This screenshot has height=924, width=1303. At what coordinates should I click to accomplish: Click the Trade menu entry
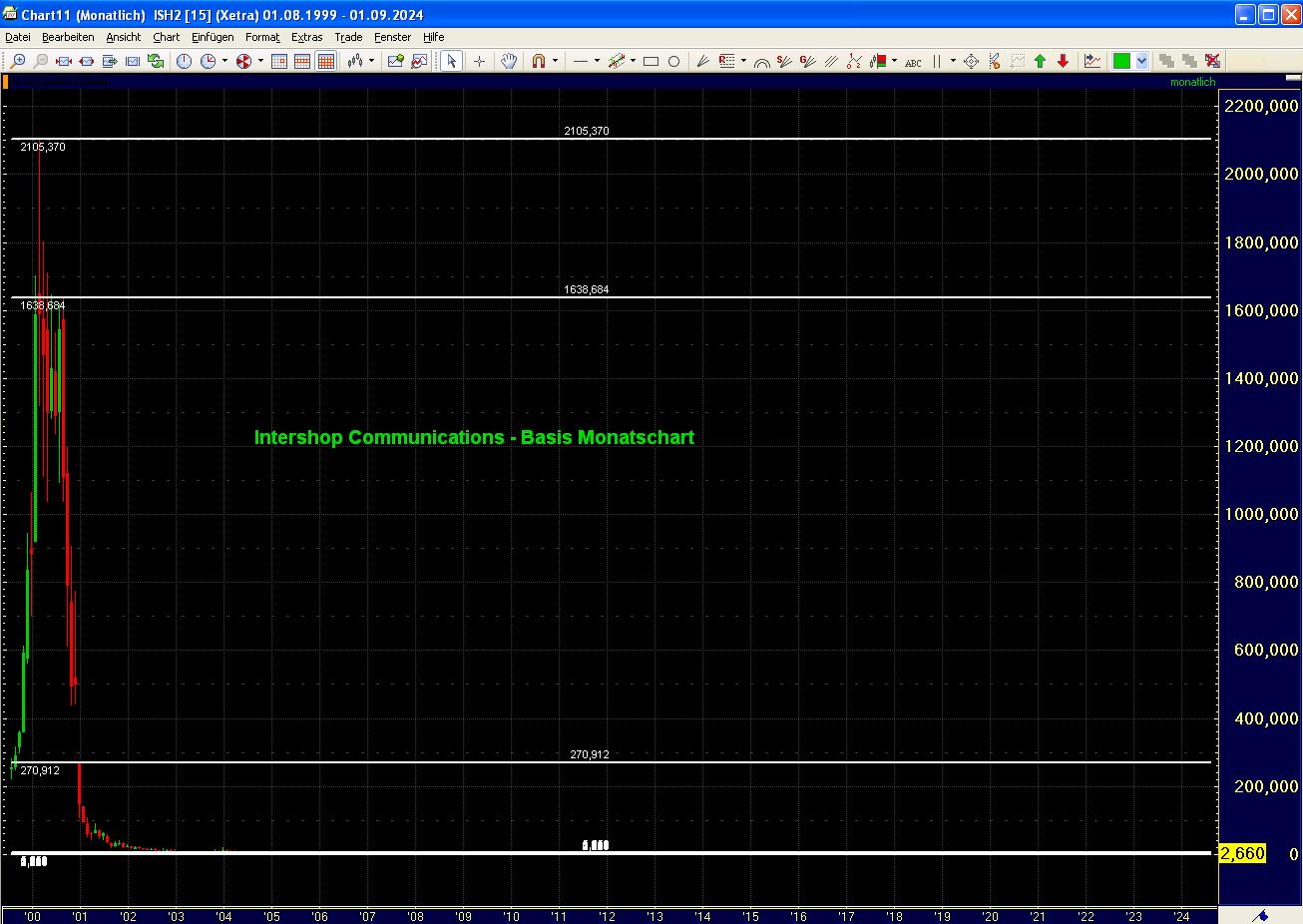click(x=348, y=37)
